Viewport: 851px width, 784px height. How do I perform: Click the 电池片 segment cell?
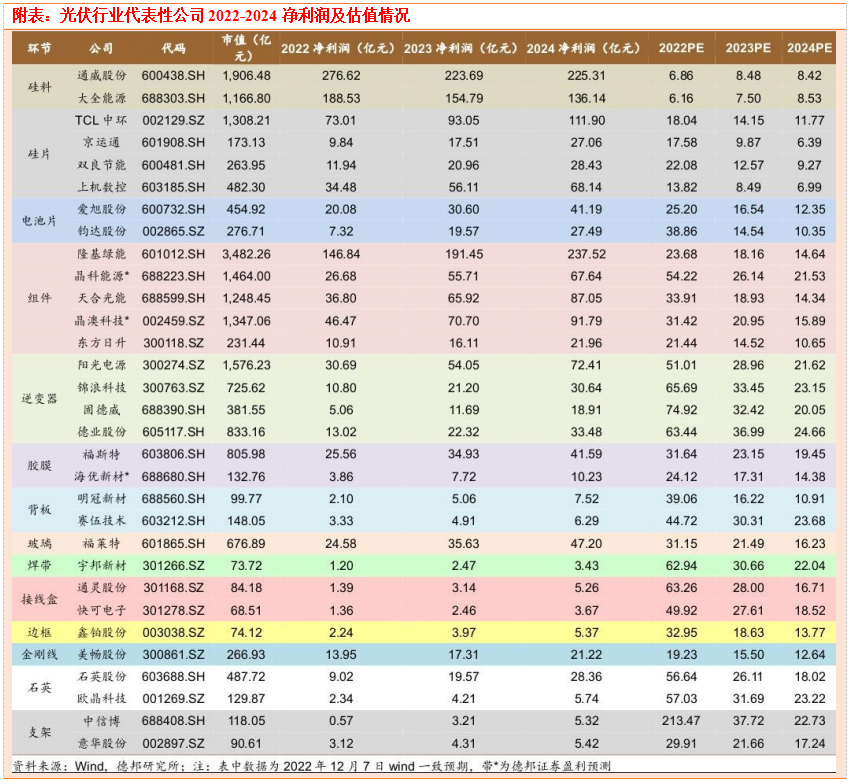click(x=39, y=220)
